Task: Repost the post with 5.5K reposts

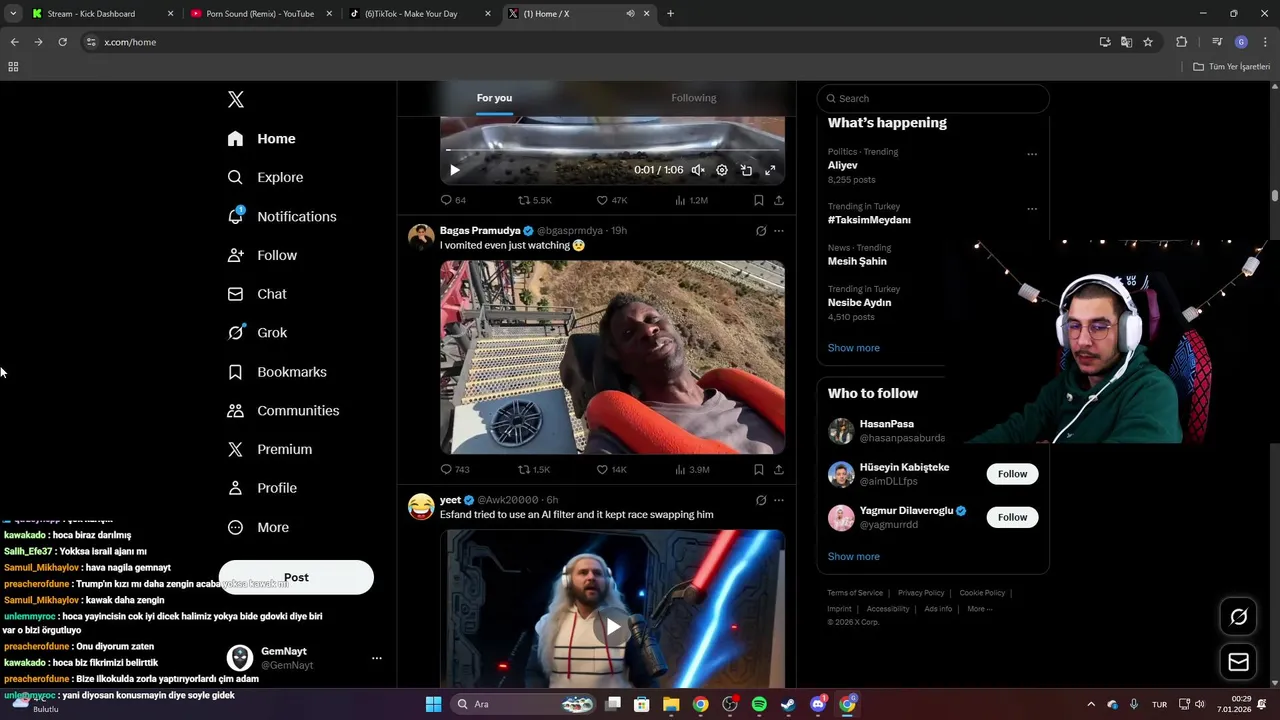Action: tap(534, 200)
